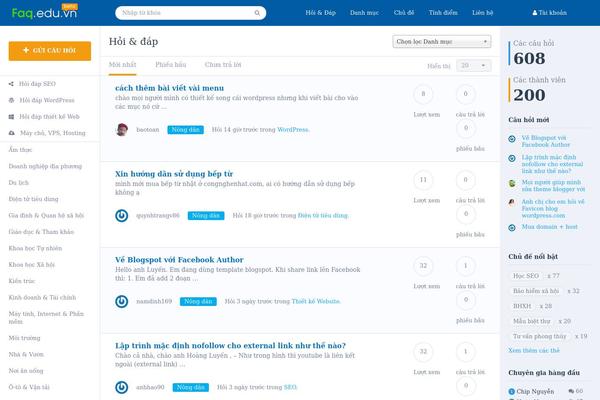
Task: Open the Hiển thị 20 per-page dropdown
Action: click(473, 65)
